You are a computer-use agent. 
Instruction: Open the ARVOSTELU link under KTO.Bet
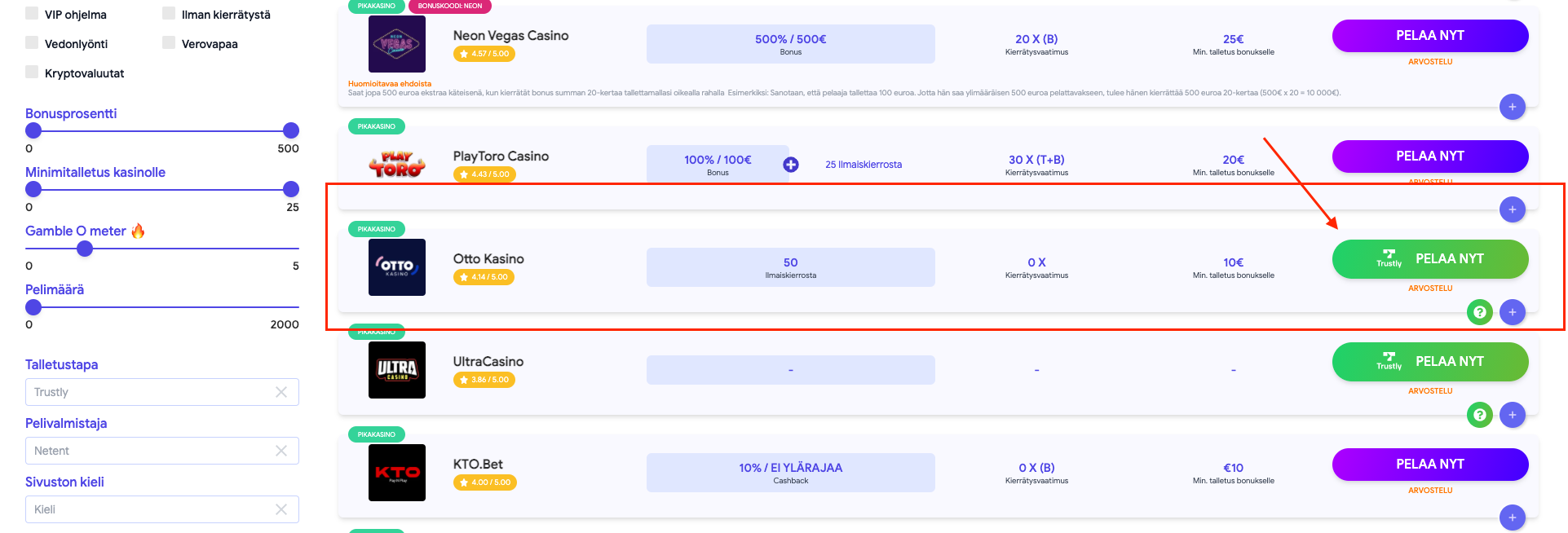(x=1430, y=491)
